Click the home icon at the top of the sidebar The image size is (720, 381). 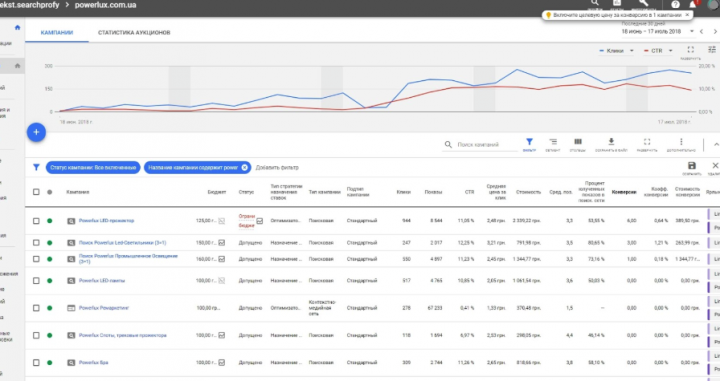click(17, 28)
